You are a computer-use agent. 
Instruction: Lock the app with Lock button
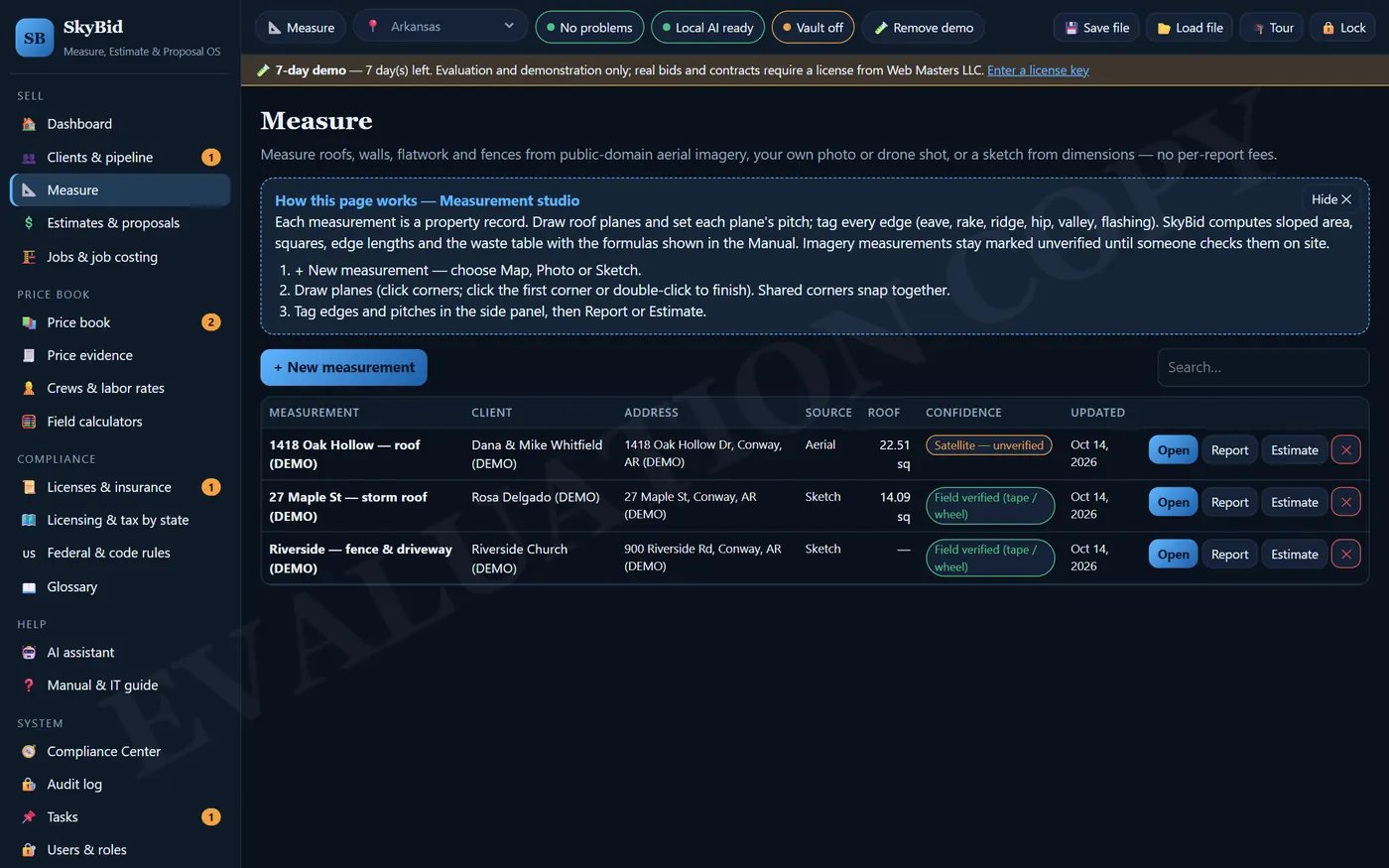1343,28
